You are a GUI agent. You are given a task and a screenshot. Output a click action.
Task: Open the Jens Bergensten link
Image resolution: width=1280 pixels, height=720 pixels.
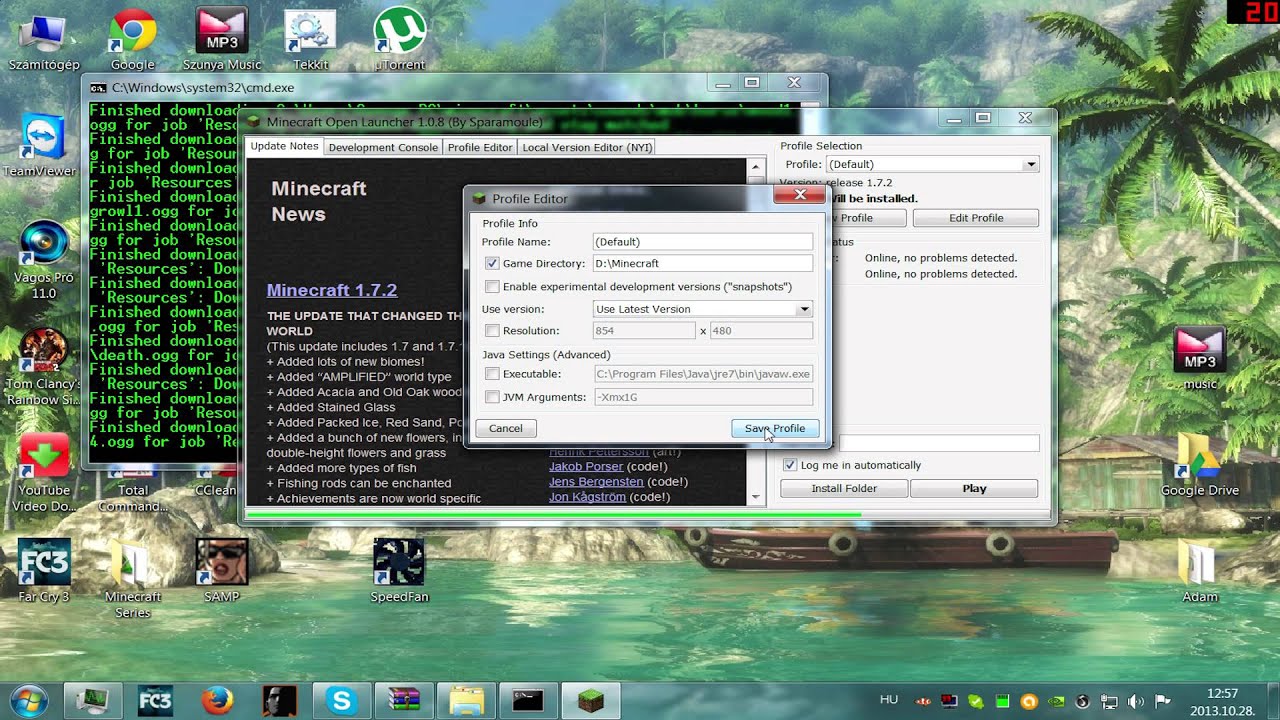pyautogui.click(x=596, y=482)
